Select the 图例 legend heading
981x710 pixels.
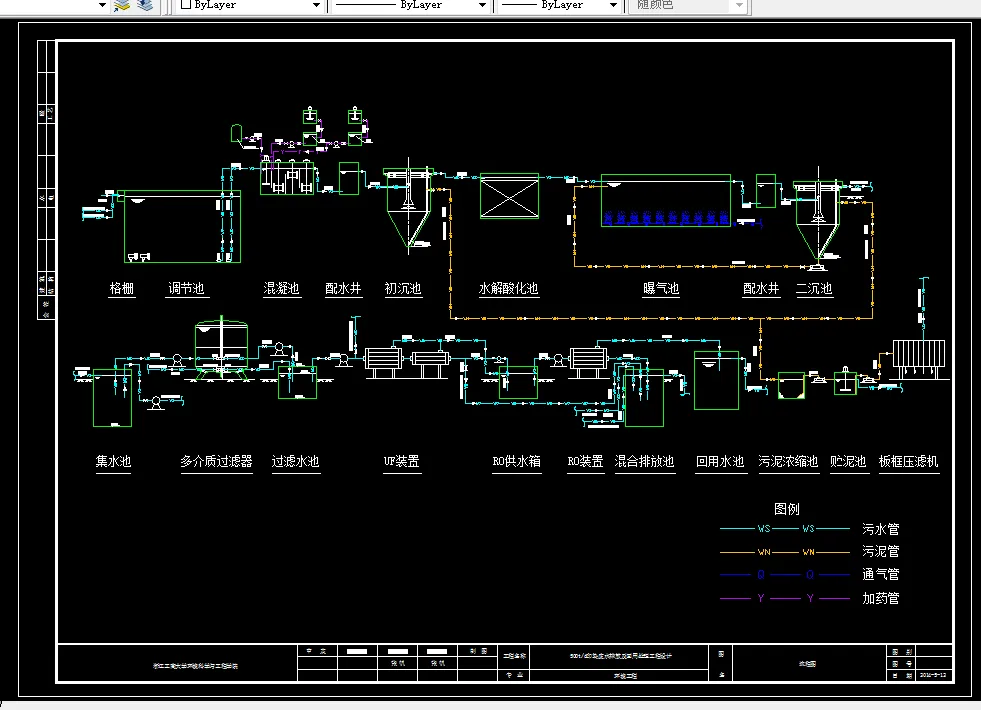point(787,509)
